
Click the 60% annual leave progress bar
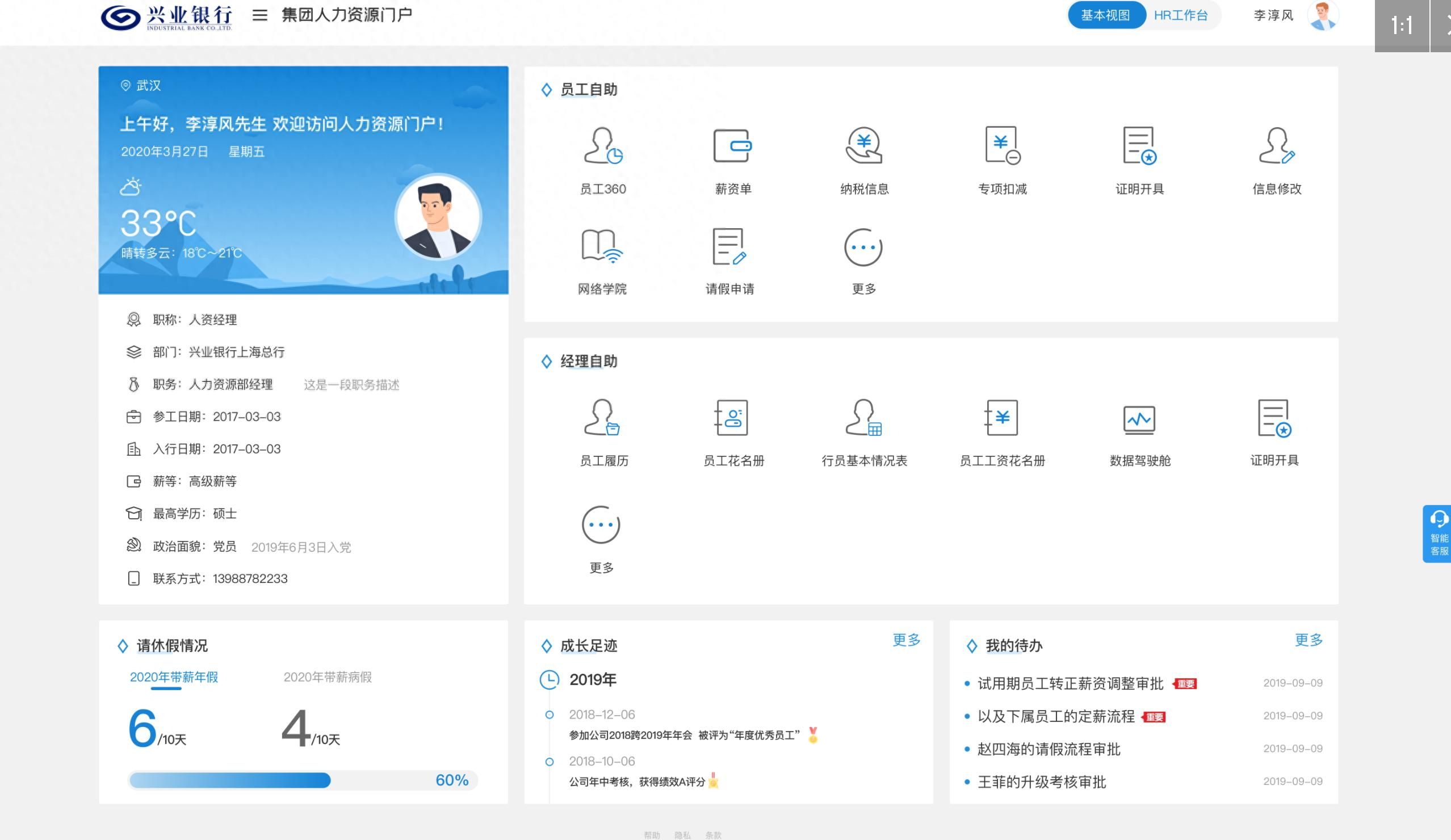coord(302,780)
